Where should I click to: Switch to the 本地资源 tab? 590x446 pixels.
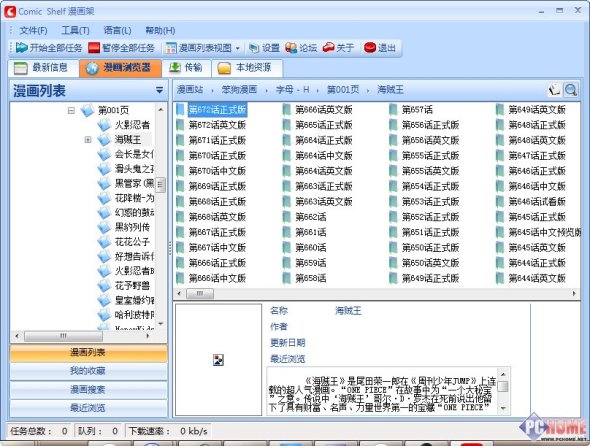247,68
